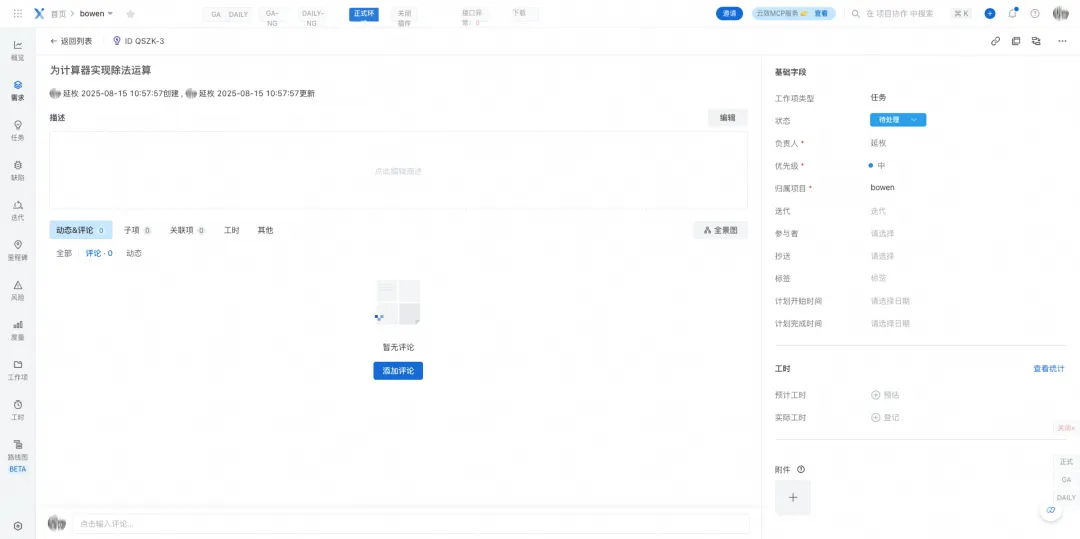Open help question mark icon
This screenshot has width=1080, height=539.
coord(1035,13)
